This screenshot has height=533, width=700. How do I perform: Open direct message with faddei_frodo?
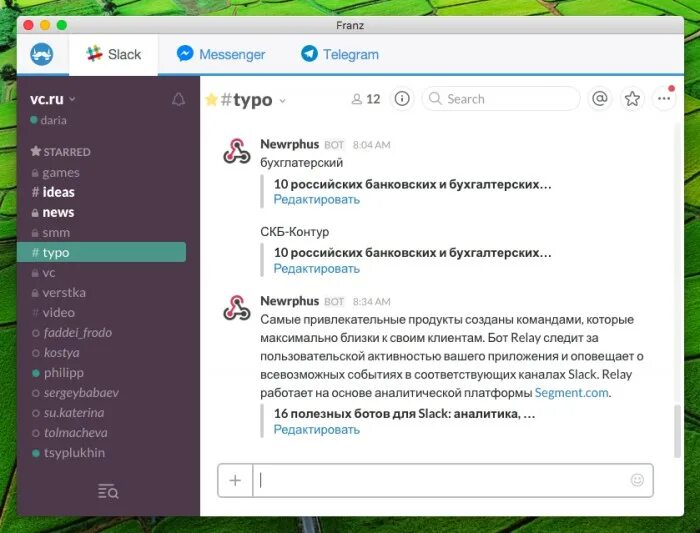(72, 333)
